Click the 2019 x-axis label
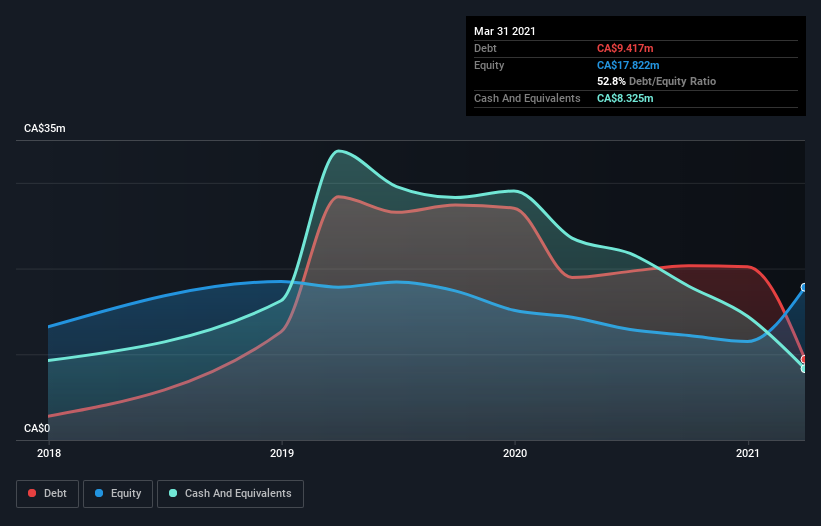Screen dimensions: 821x526 tap(282, 453)
